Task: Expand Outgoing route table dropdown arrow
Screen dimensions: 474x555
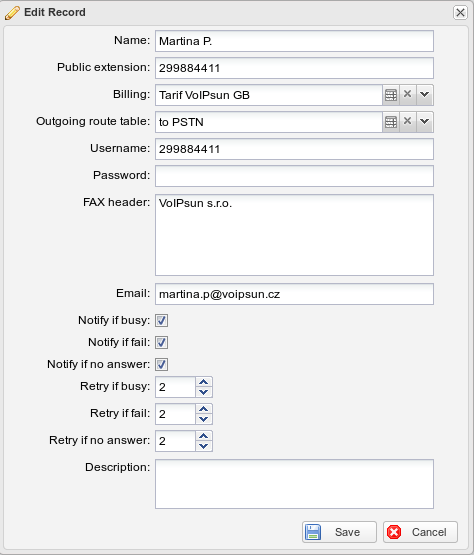Action: 425,121
